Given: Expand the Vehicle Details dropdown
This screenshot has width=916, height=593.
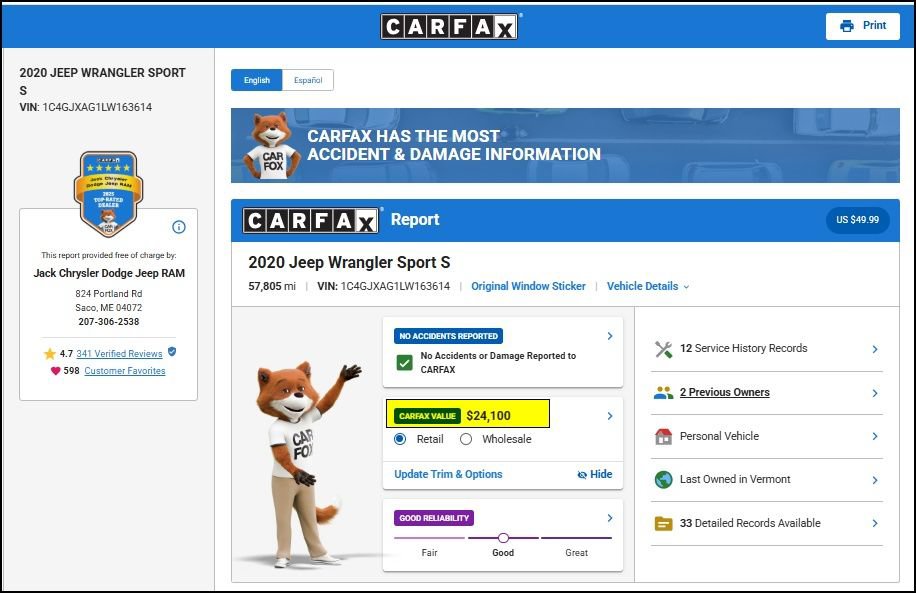Looking at the screenshot, I should (x=648, y=286).
